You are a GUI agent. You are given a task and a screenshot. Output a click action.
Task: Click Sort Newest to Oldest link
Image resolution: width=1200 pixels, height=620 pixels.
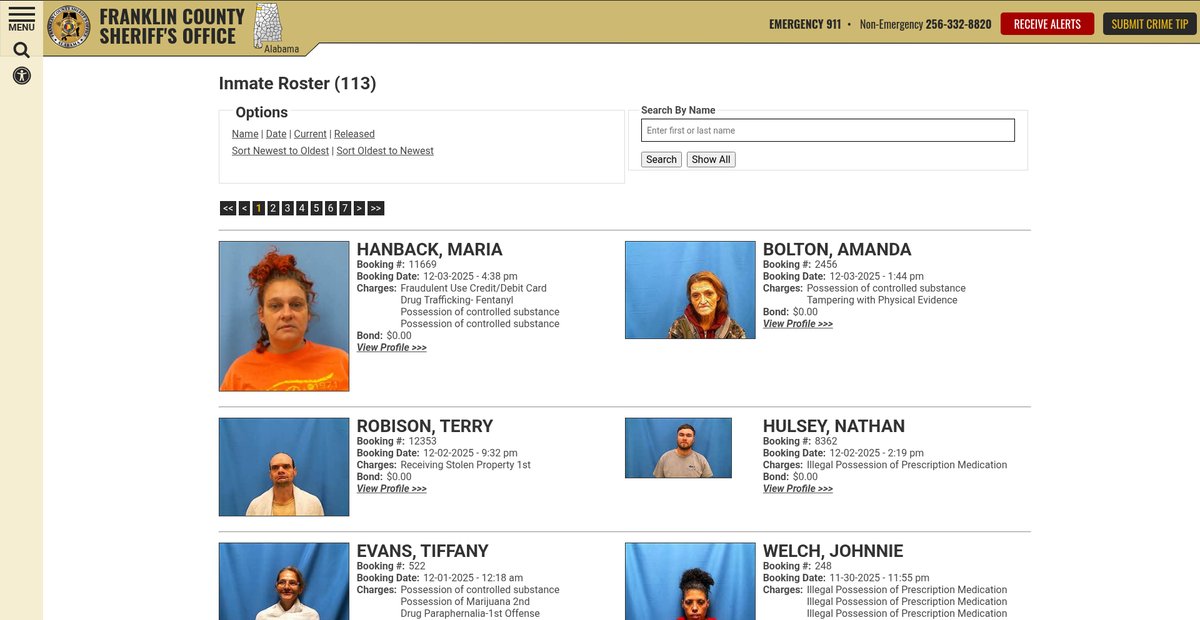coord(280,151)
